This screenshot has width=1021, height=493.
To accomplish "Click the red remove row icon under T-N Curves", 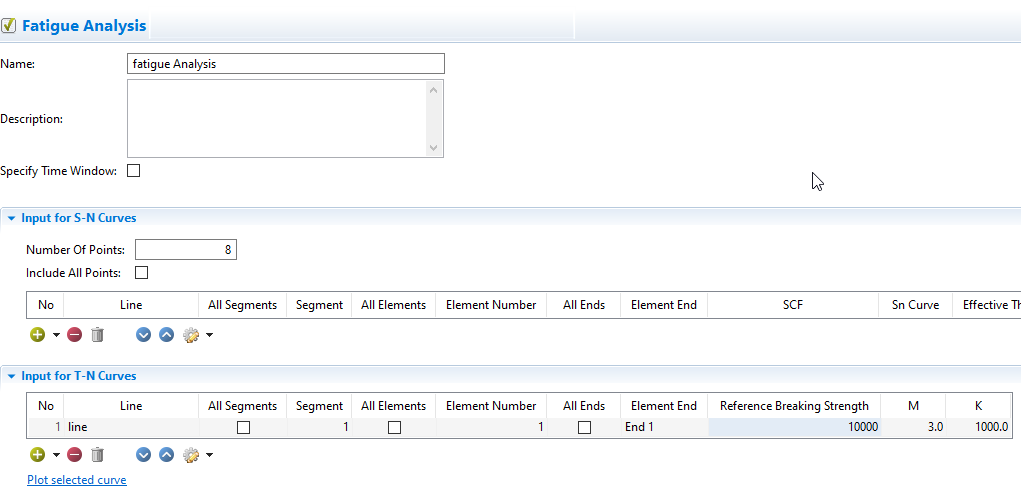I will click(75, 455).
